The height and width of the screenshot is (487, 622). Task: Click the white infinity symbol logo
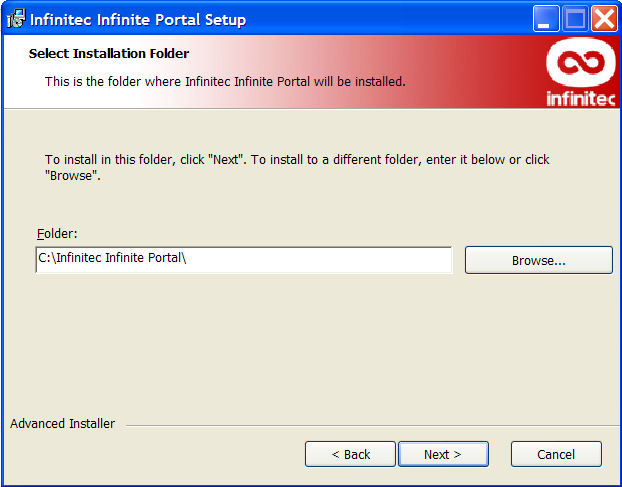coord(580,63)
